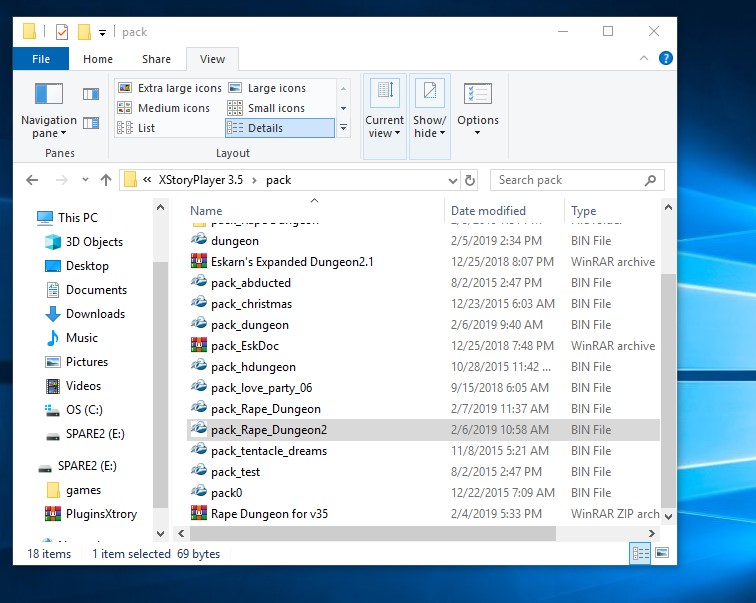This screenshot has height=603, width=756.
Task: Open the File tab
Action: (41, 59)
